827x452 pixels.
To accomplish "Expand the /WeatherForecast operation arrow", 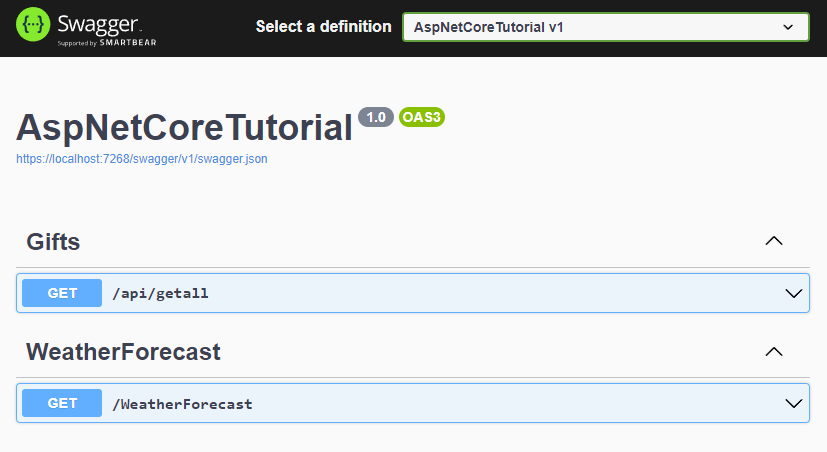I will 794,403.
